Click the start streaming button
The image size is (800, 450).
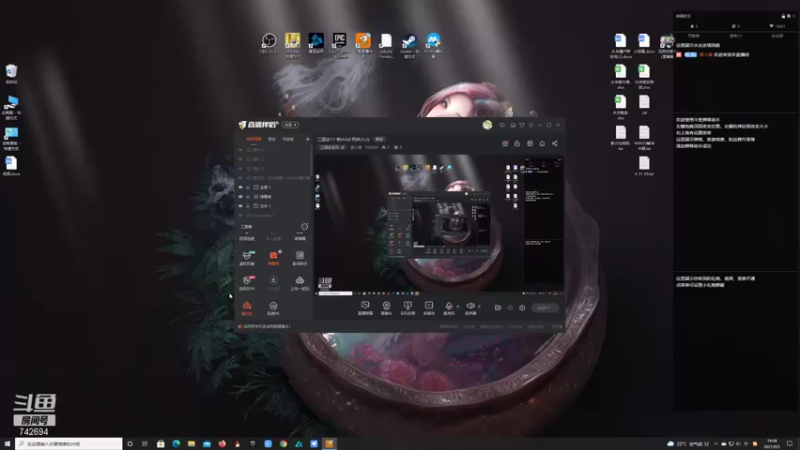(544, 308)
